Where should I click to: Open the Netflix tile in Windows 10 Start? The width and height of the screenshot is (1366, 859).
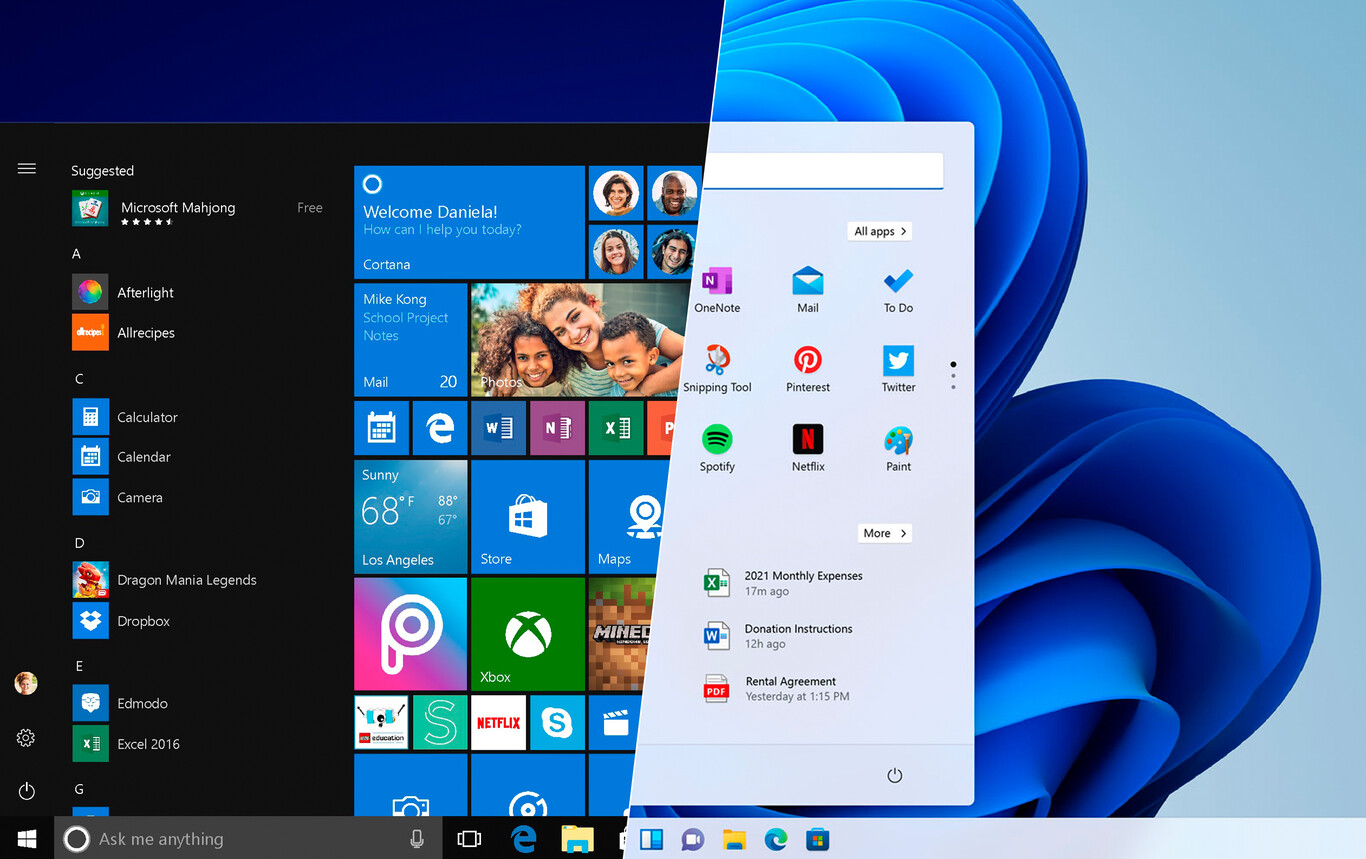[498, 722]
